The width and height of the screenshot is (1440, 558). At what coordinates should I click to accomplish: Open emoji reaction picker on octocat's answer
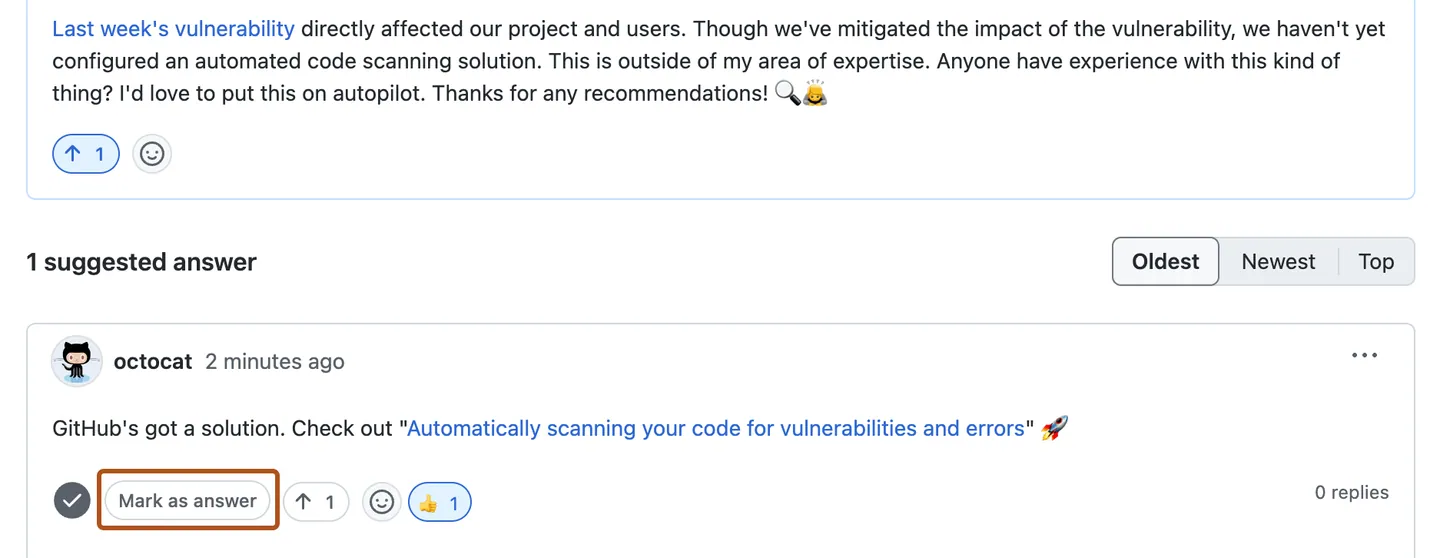click(x=382, y=502)
